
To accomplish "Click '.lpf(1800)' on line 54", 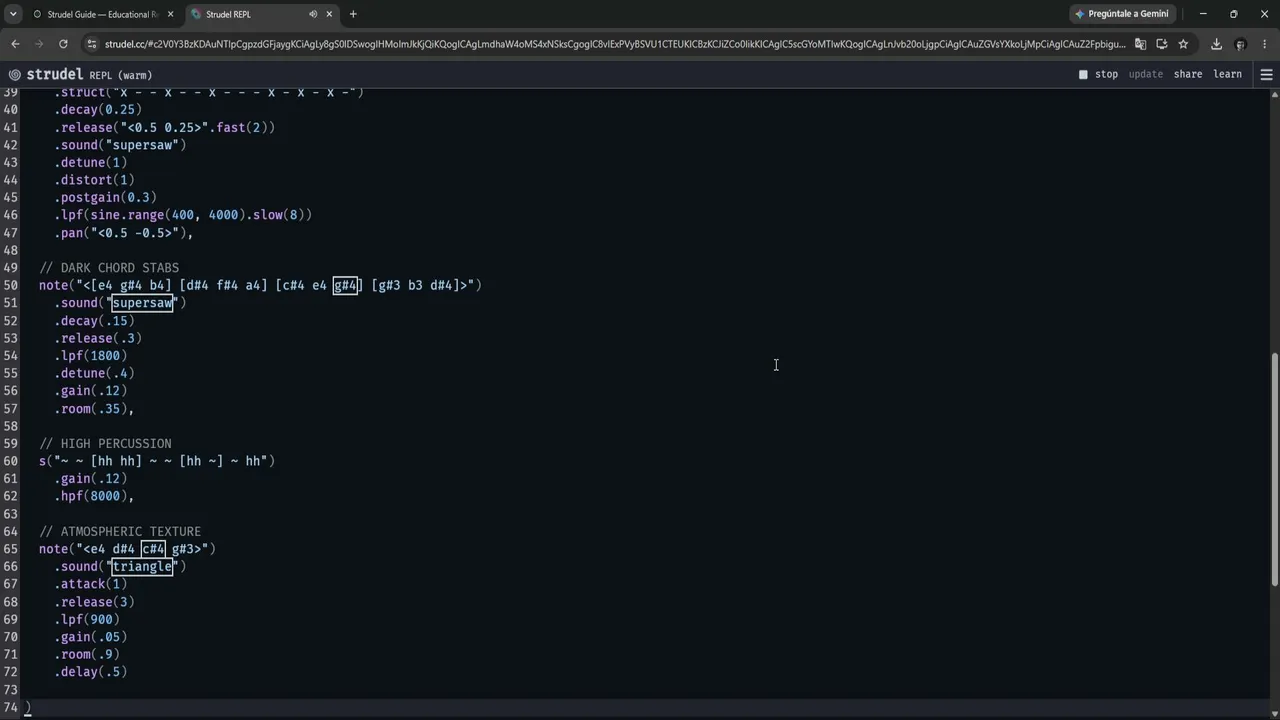I will click(x=91, y=356).
